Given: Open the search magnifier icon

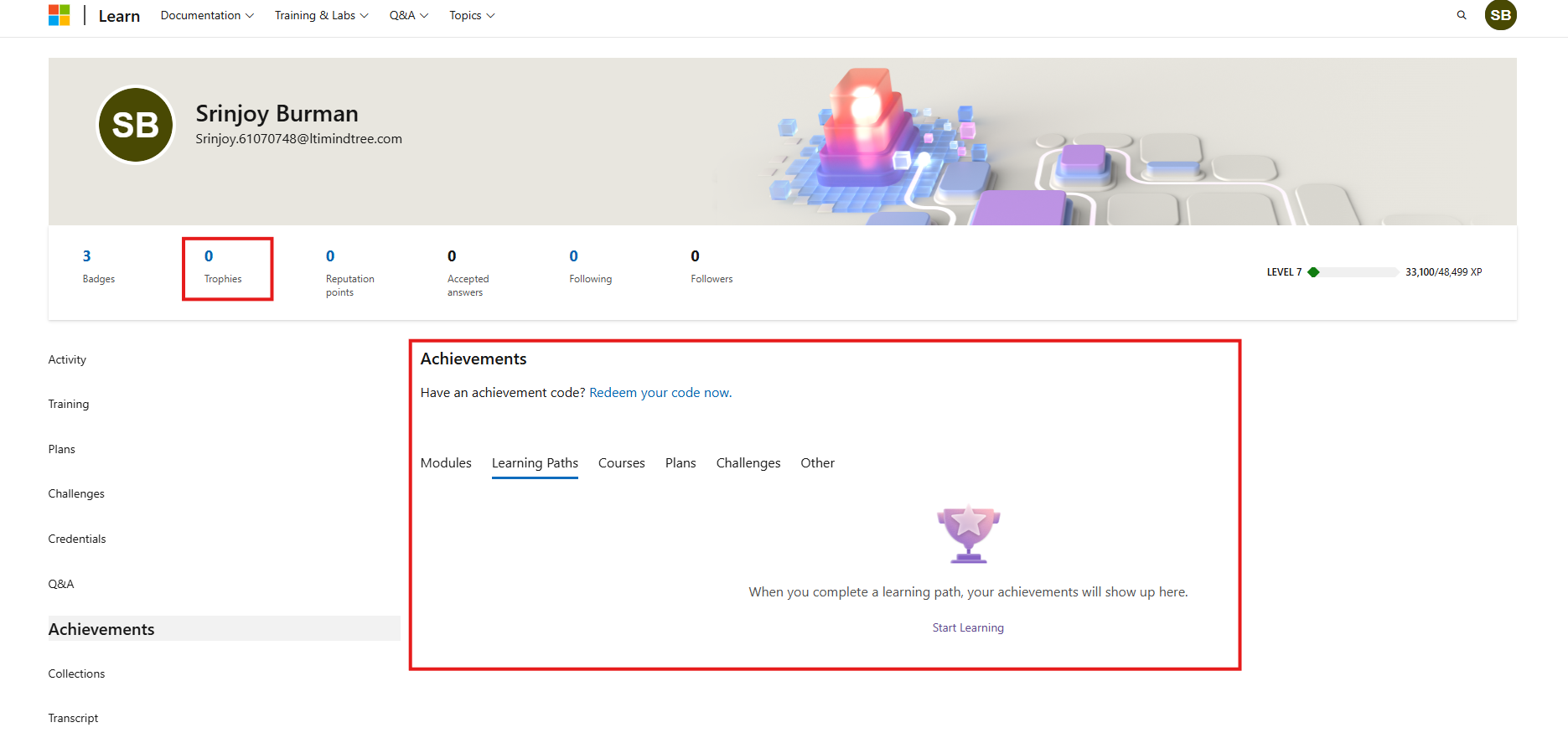Looking at the screenshot, I should (1462, 15).
